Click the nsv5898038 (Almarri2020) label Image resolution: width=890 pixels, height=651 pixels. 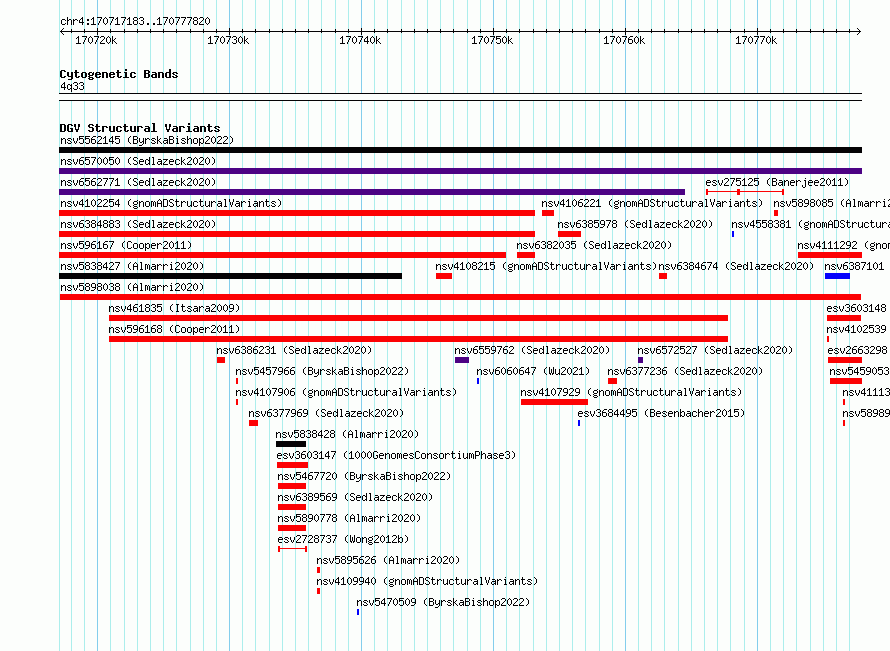click(x=132, y=287)
